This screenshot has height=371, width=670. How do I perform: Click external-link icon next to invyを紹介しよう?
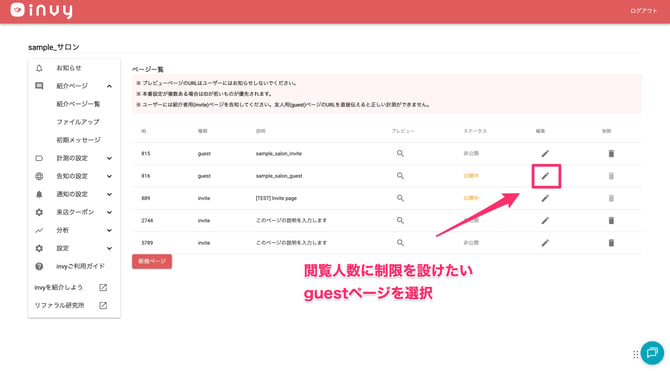[103, 287]
